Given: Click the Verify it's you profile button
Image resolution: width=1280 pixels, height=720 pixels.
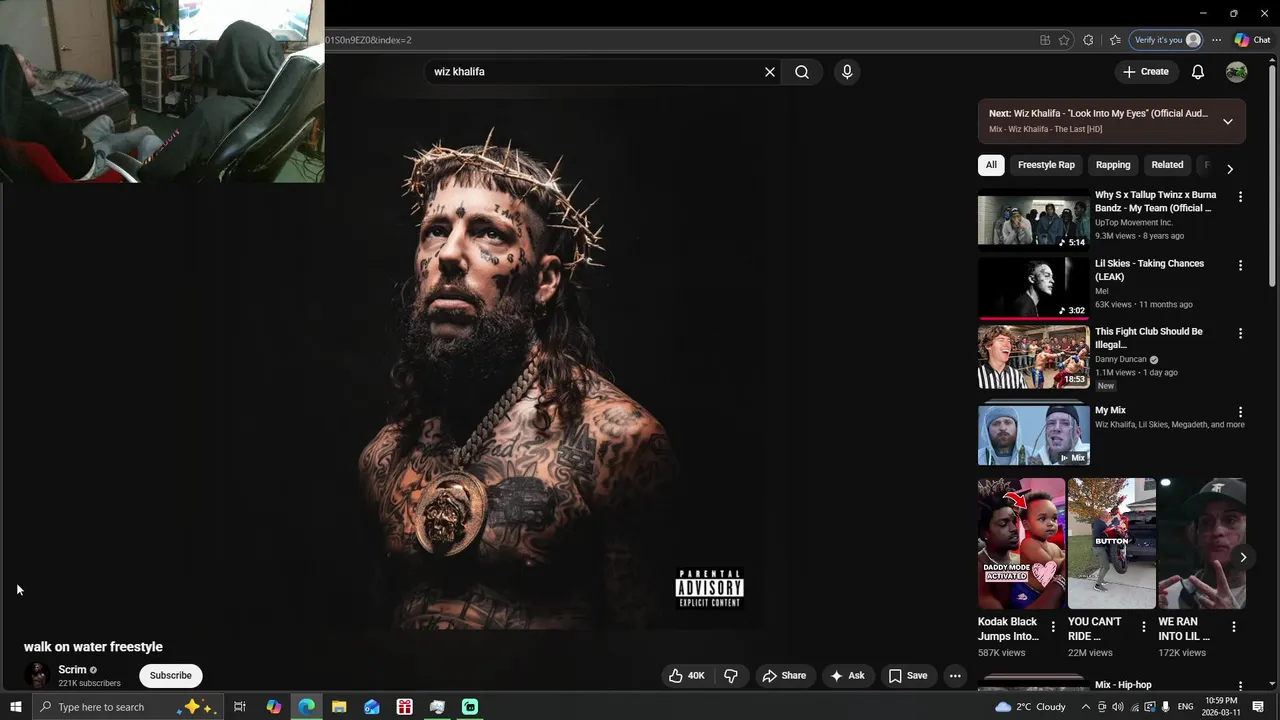Looking at the screenshot, I should tap(1166, 40).
